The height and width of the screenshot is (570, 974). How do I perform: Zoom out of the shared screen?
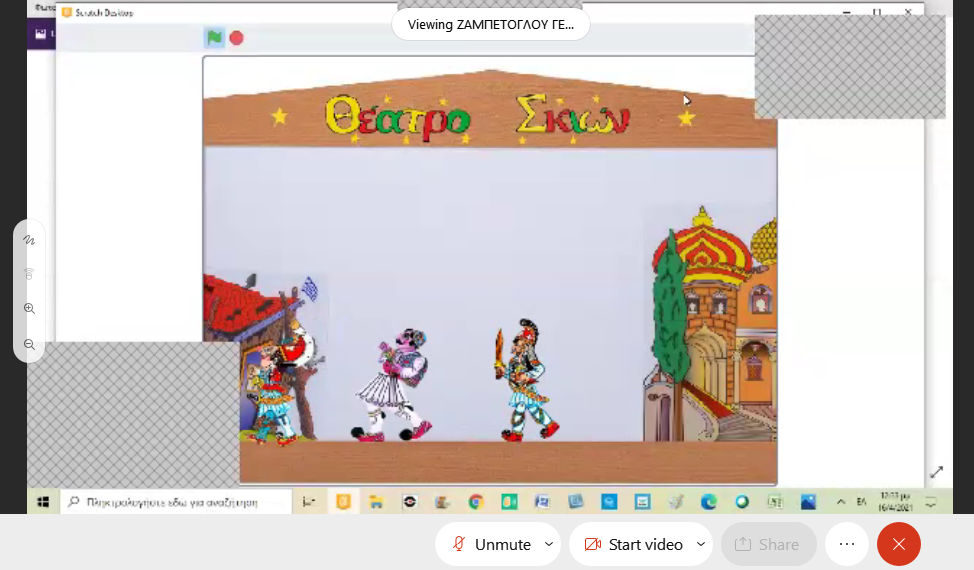point(29,344)
